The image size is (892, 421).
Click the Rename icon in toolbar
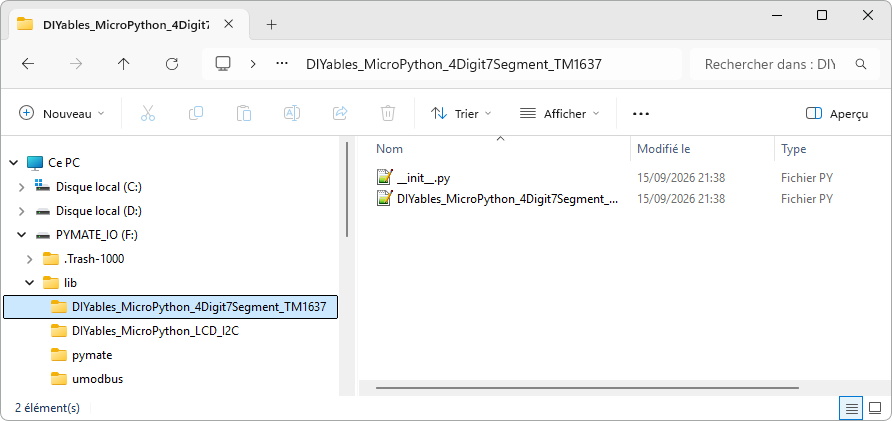click(x=292, y=113)
